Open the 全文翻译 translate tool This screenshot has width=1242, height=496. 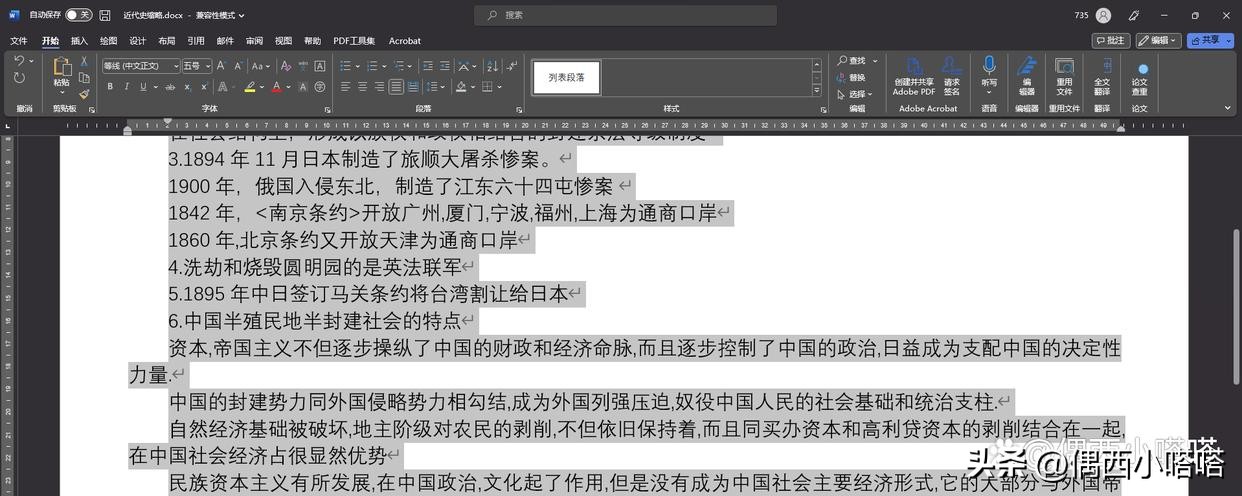(1101, 75)
